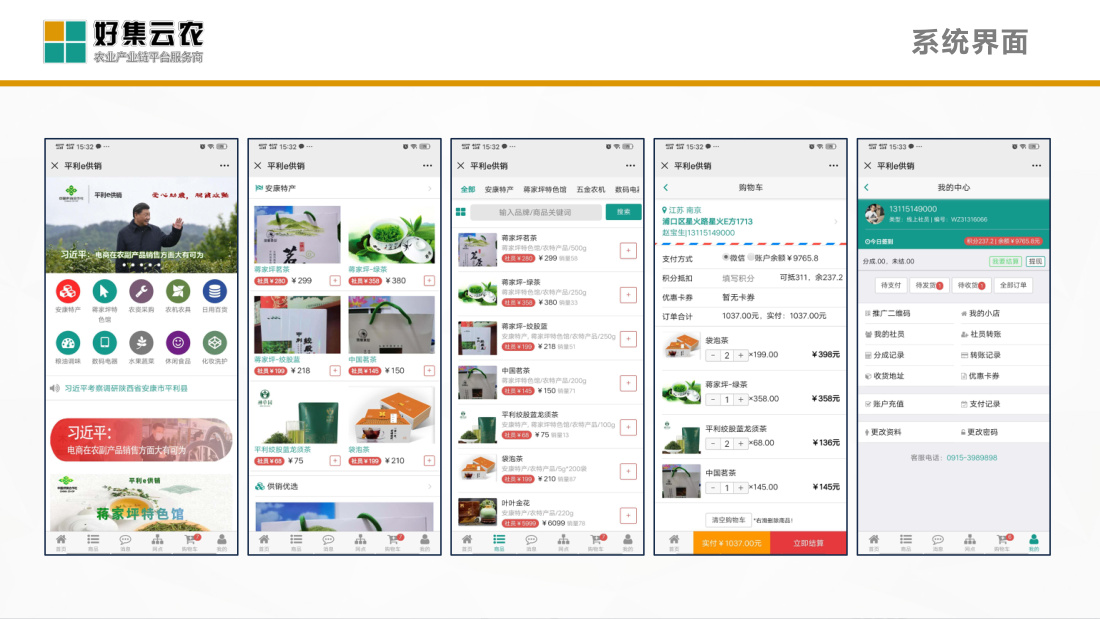Expand 供销优选 section chevron
Image resolution: width=1100 pixels, height=619 pixels.
coord(429,486)
